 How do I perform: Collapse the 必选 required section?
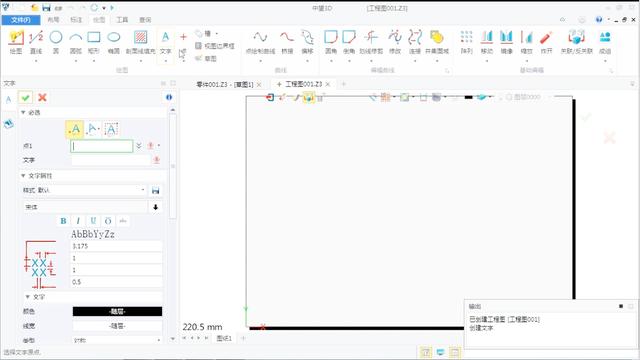pyautogui.click(x=23, y=112)
